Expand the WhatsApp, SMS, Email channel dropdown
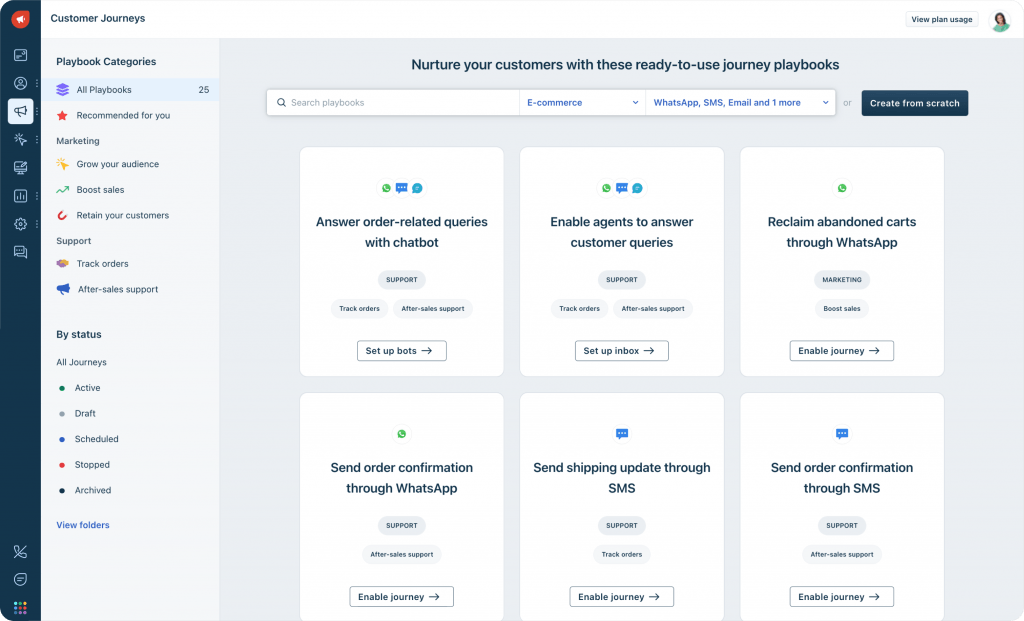The width and height of the screenshot is (1024, 621). point(740,103)
